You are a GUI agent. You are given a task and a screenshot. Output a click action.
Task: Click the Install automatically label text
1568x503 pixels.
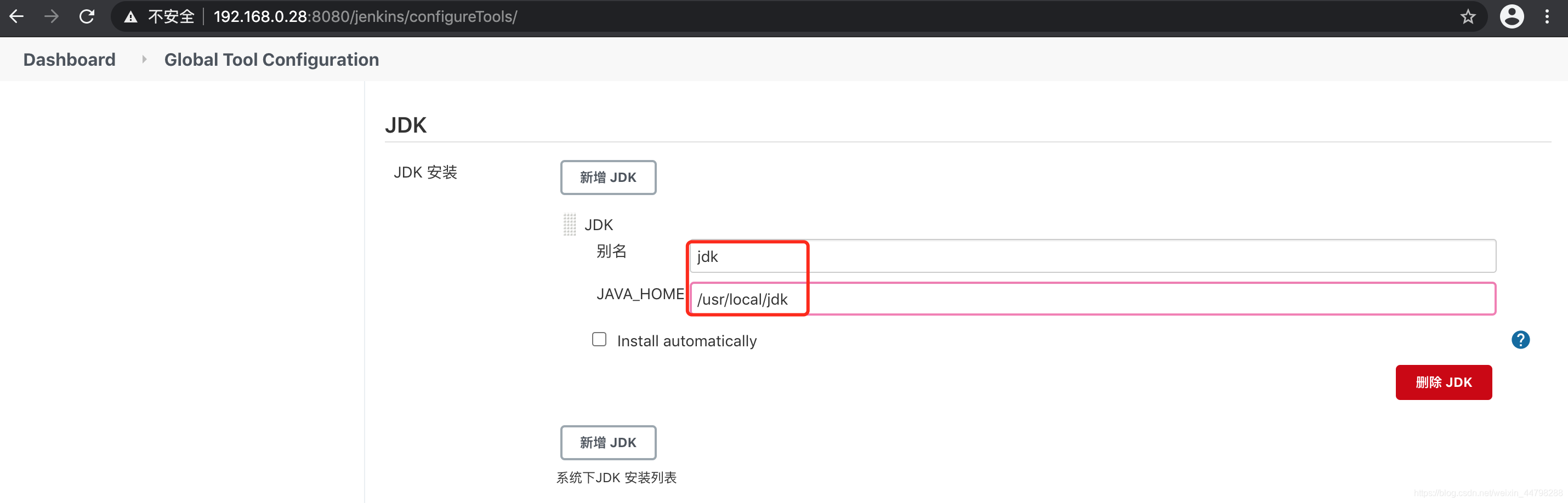pyautogui.click(x=686, y=341)
